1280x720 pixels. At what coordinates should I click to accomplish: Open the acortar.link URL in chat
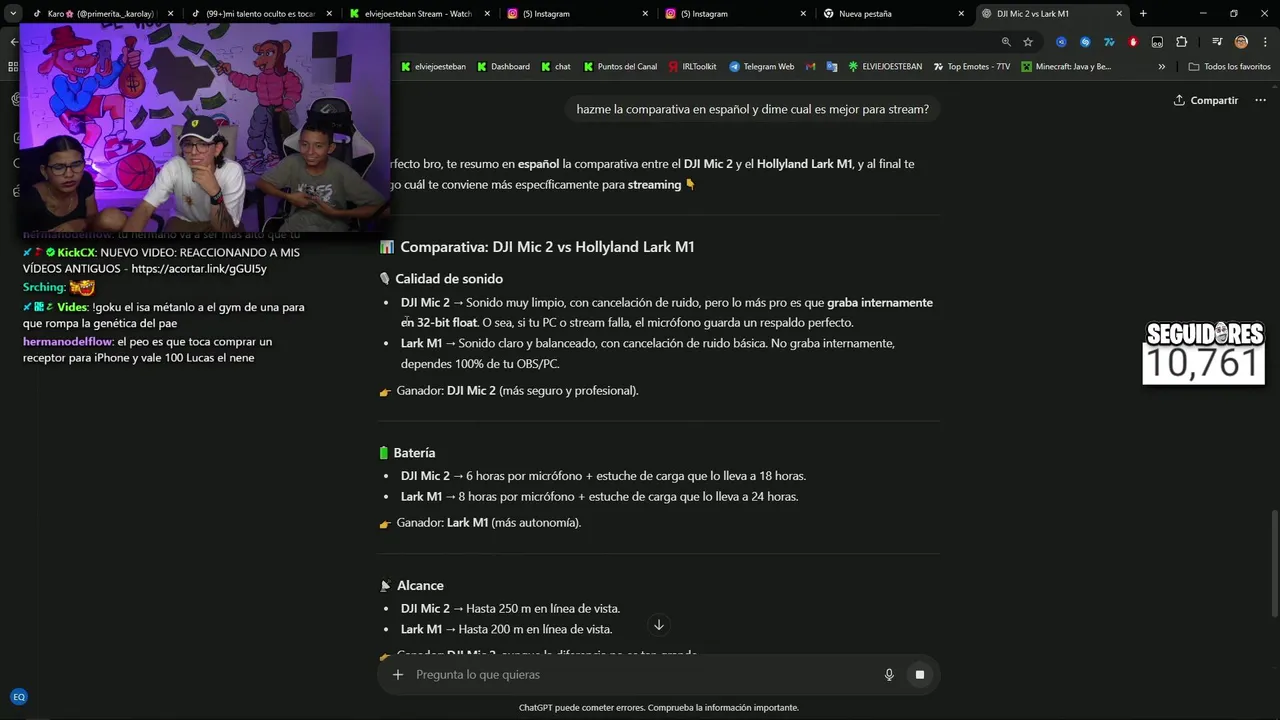pos(199,269)
